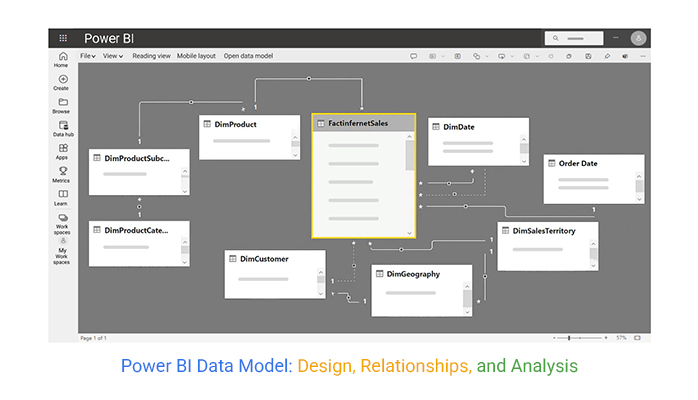Open the File menu
Screen dimensions: 698x400
[88, 56]
